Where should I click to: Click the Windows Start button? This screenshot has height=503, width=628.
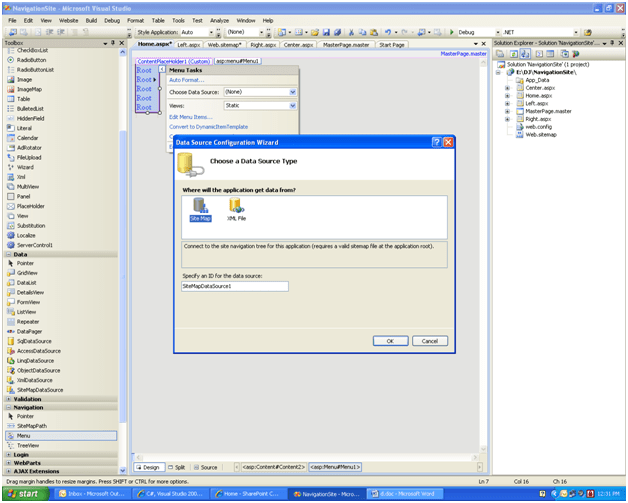pos(24,494)
